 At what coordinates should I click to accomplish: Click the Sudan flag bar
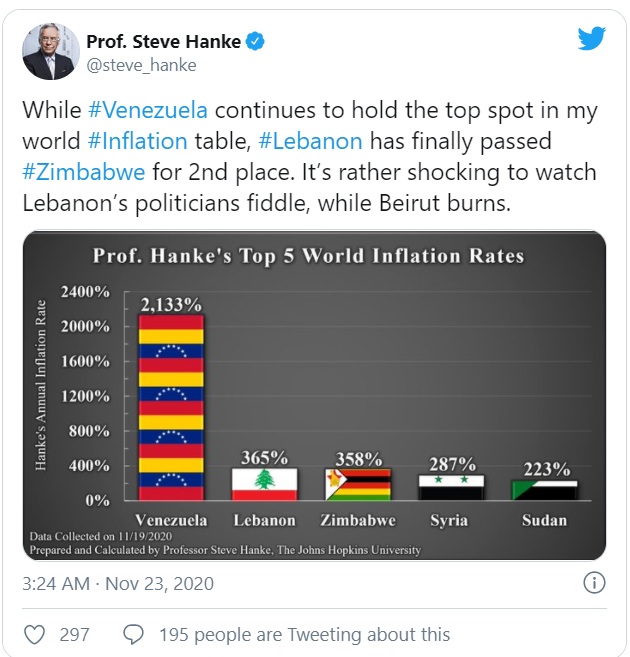pyautogui.click(x=545, y=491)
